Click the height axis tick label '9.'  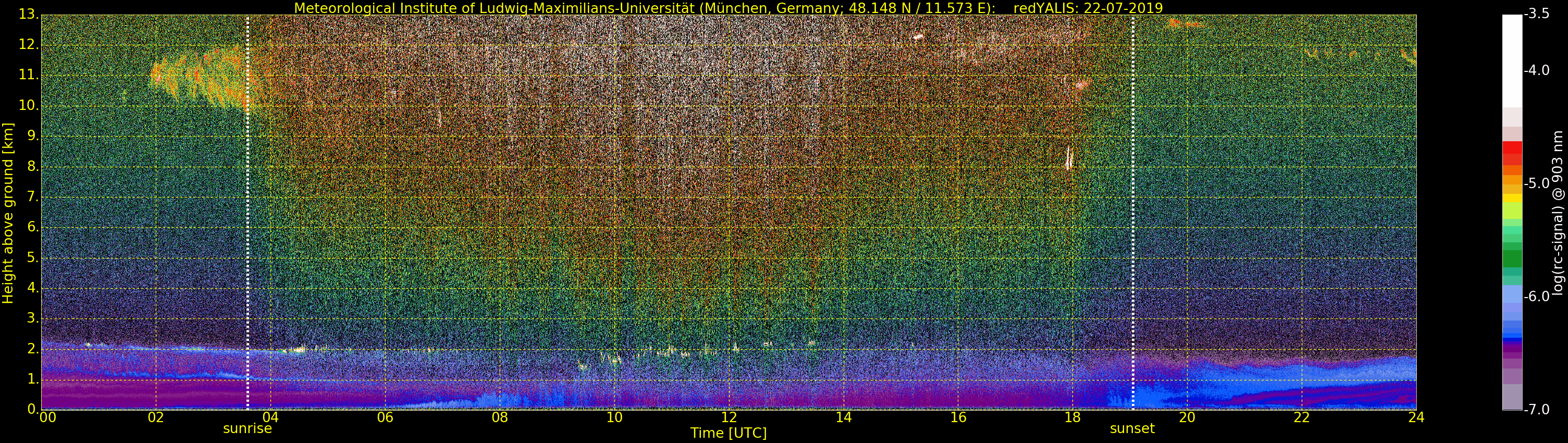click(x=33, y=136)
